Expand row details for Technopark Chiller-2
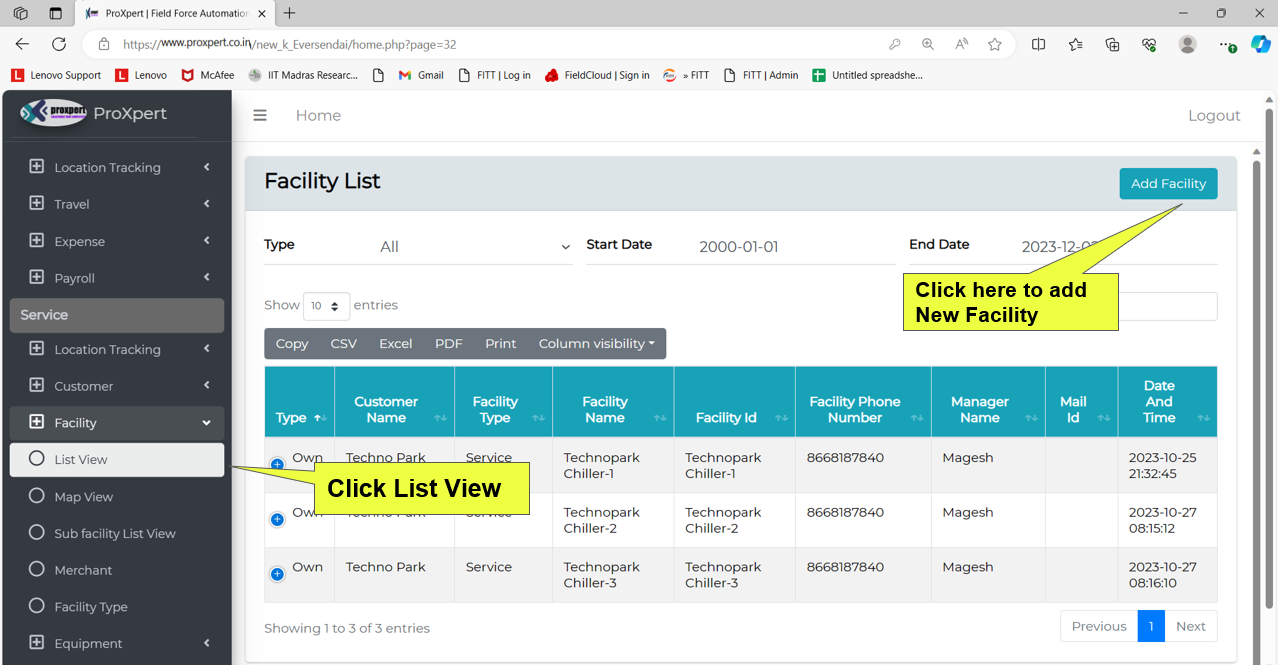Screen dimensions: 1278x665 coord(277,519)
